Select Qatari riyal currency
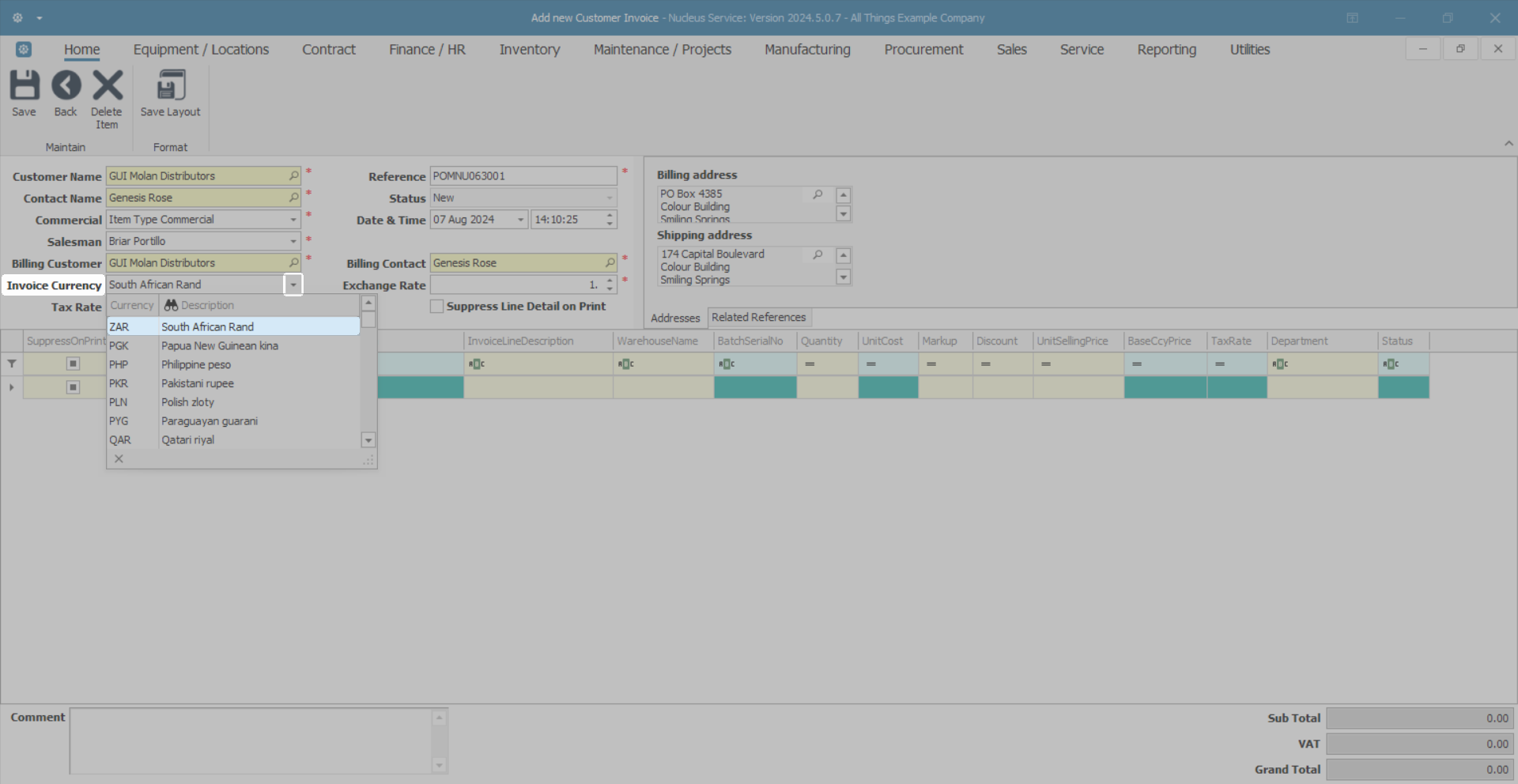 tap(233, 440)
